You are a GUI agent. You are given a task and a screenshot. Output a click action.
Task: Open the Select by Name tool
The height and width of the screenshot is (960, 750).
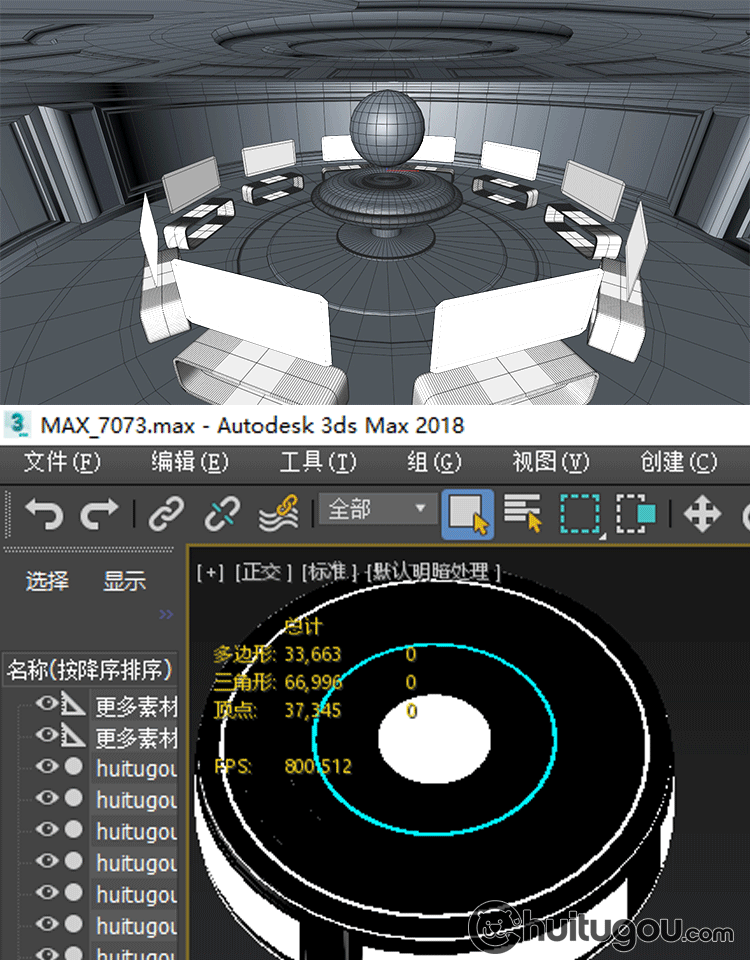click(x=522, y=515)
